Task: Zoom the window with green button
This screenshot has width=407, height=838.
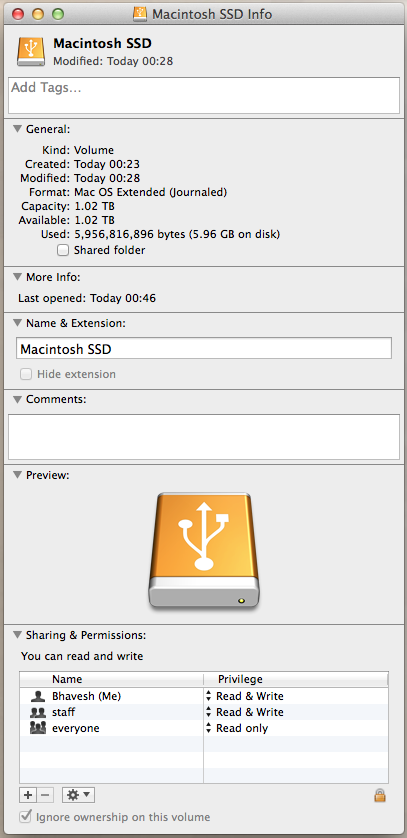Action: click(57, 14)
